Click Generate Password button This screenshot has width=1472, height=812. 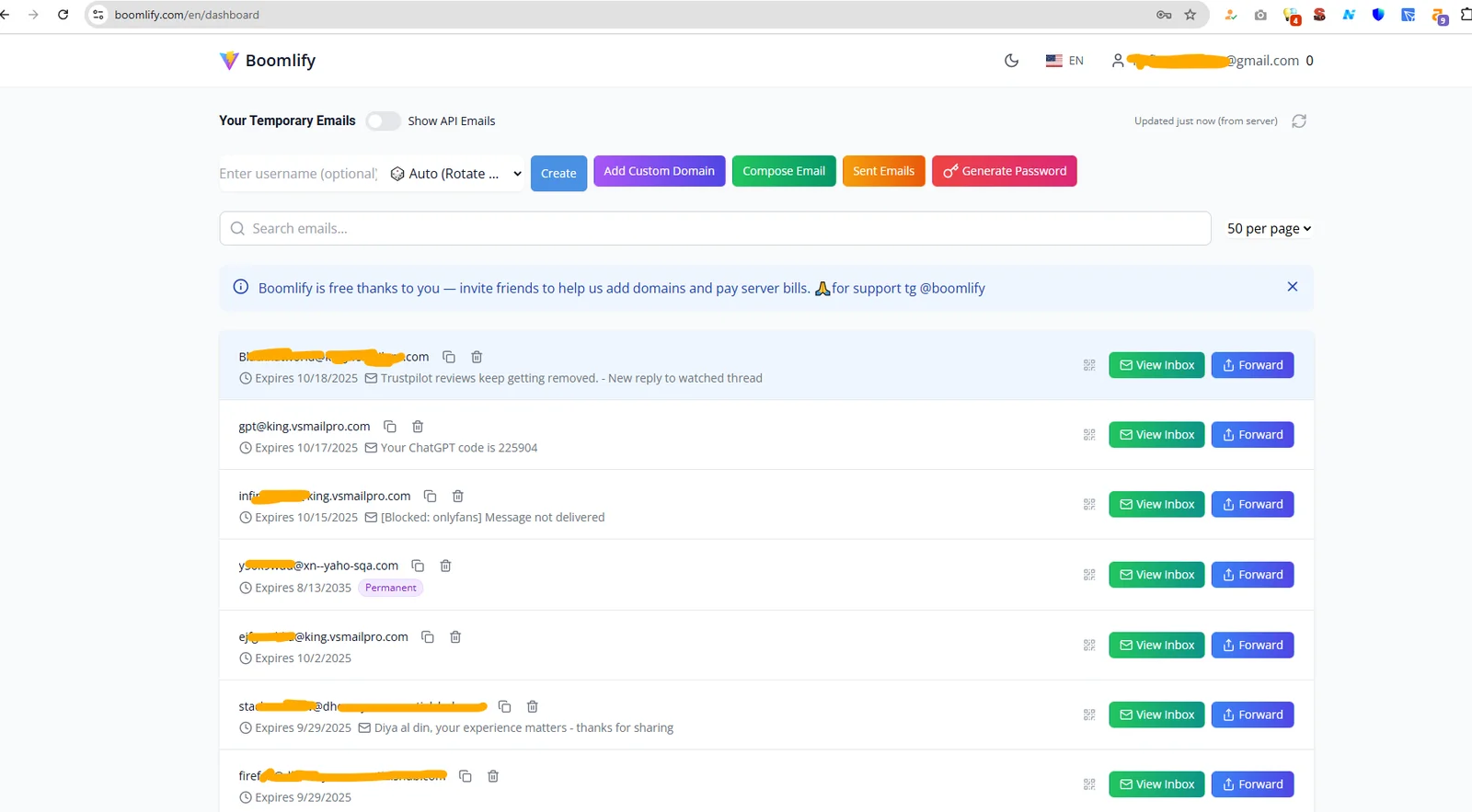[1005, 171]
